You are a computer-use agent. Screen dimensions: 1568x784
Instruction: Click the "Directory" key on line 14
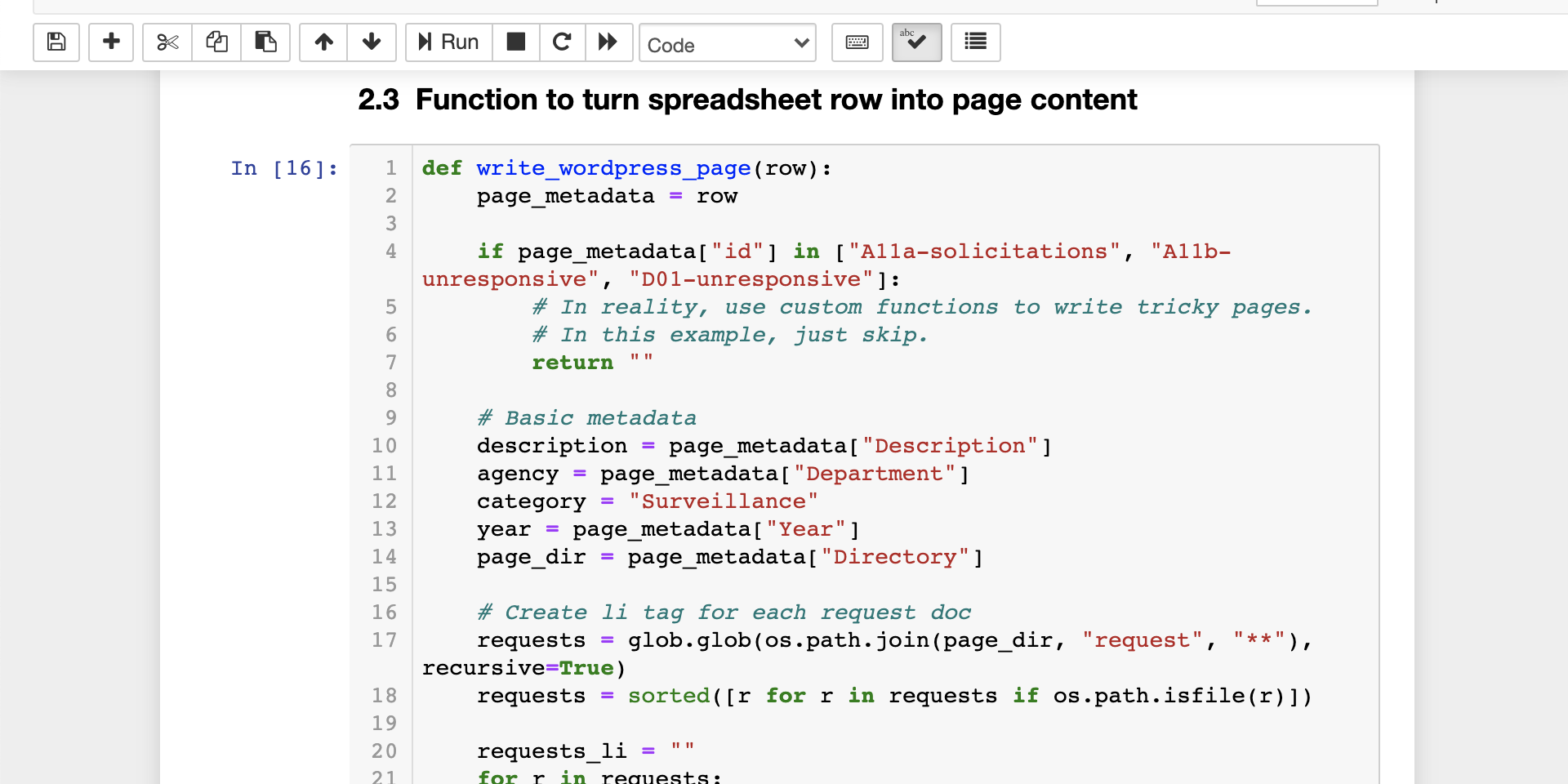pyautogui.click(x=895, y=557)
